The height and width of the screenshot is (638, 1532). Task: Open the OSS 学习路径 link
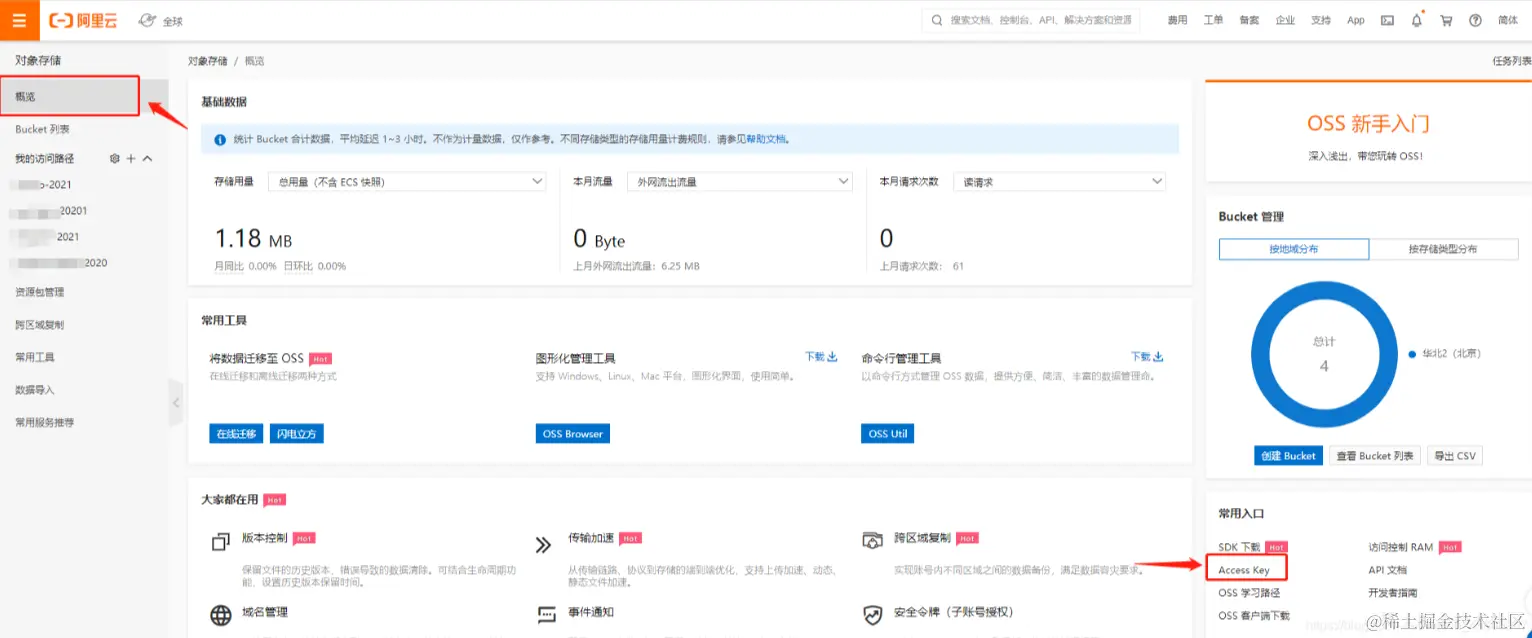point(1249,593)
